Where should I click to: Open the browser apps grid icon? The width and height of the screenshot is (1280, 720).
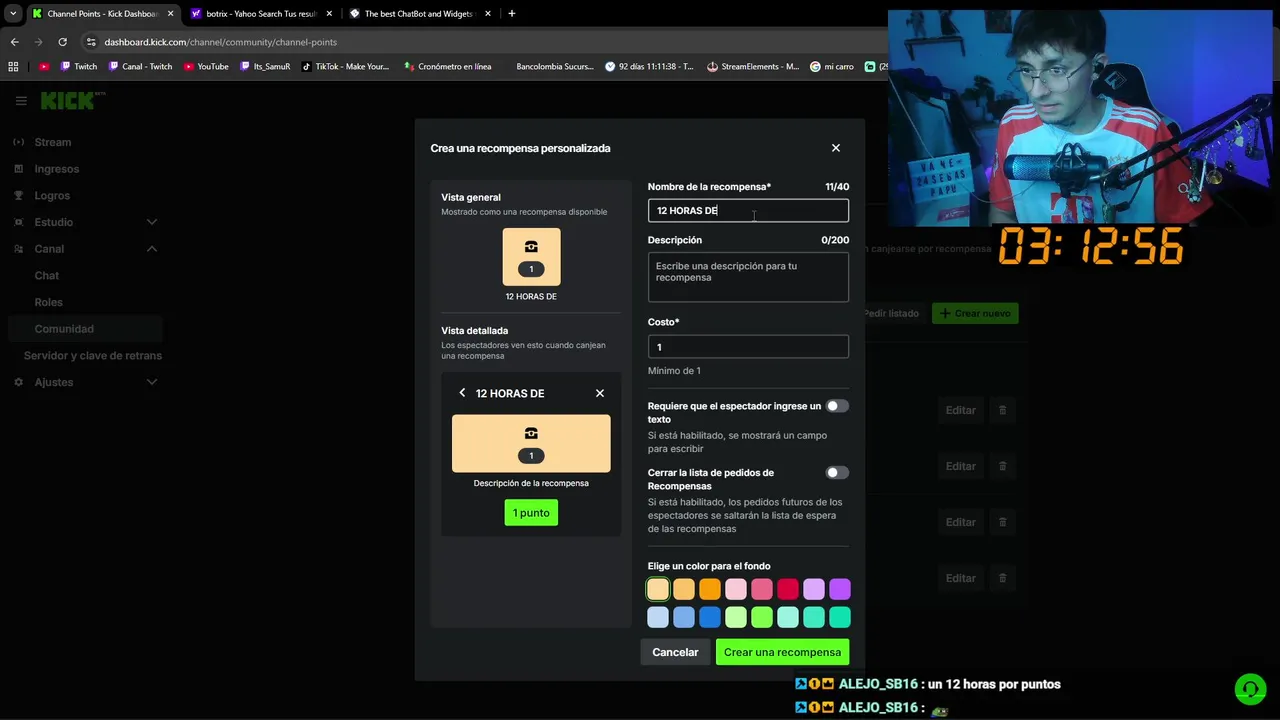(13, 67)
